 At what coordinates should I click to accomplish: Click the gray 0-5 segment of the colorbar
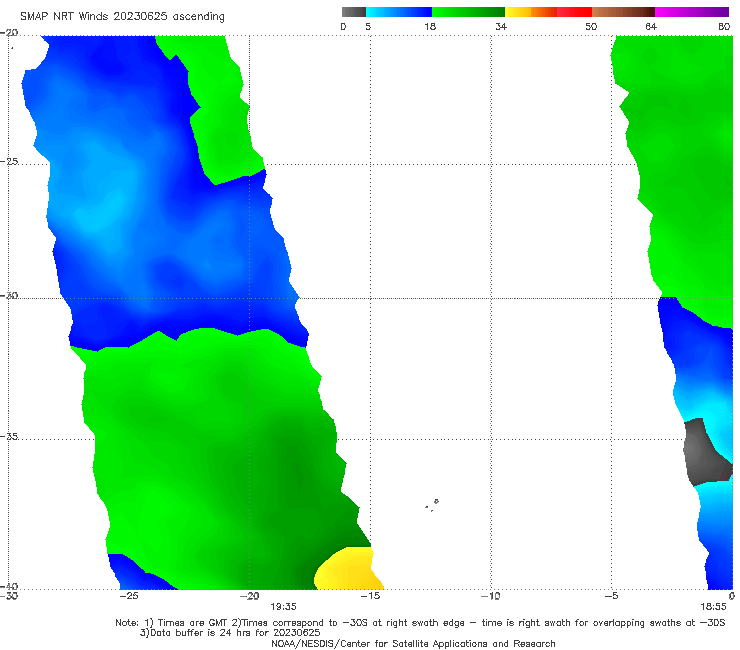(x=353, y=12)
